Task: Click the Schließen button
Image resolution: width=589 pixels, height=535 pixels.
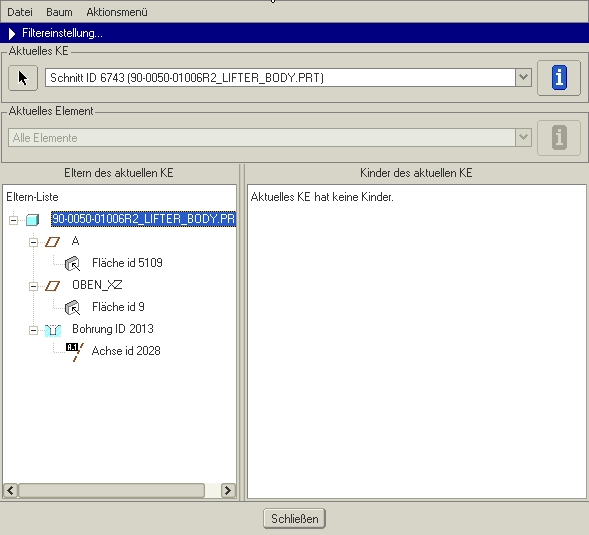Action: [294, 519]
